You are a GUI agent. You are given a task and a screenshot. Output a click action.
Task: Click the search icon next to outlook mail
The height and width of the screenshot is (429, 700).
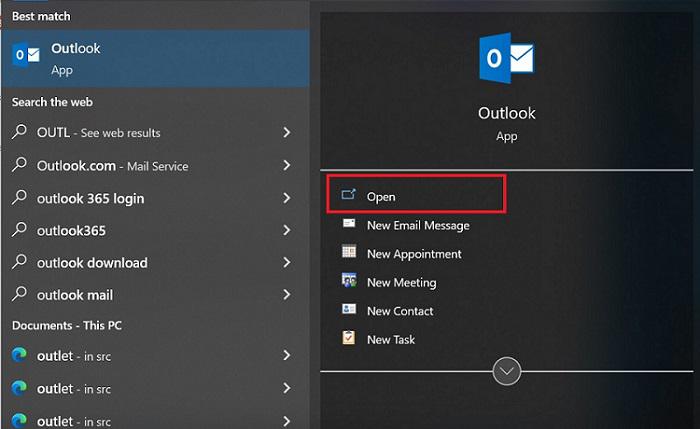[x=19, y=294]
